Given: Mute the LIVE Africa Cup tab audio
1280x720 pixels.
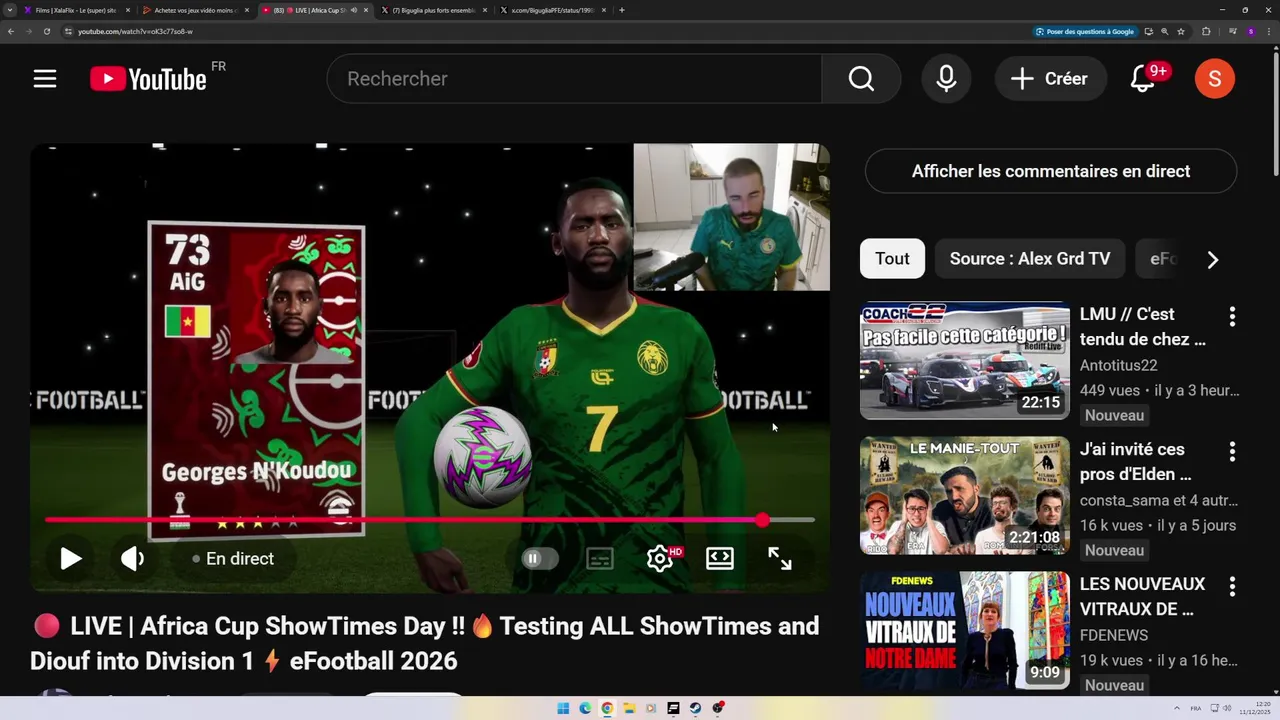Looking at the screenshot, I should (353, 10).
